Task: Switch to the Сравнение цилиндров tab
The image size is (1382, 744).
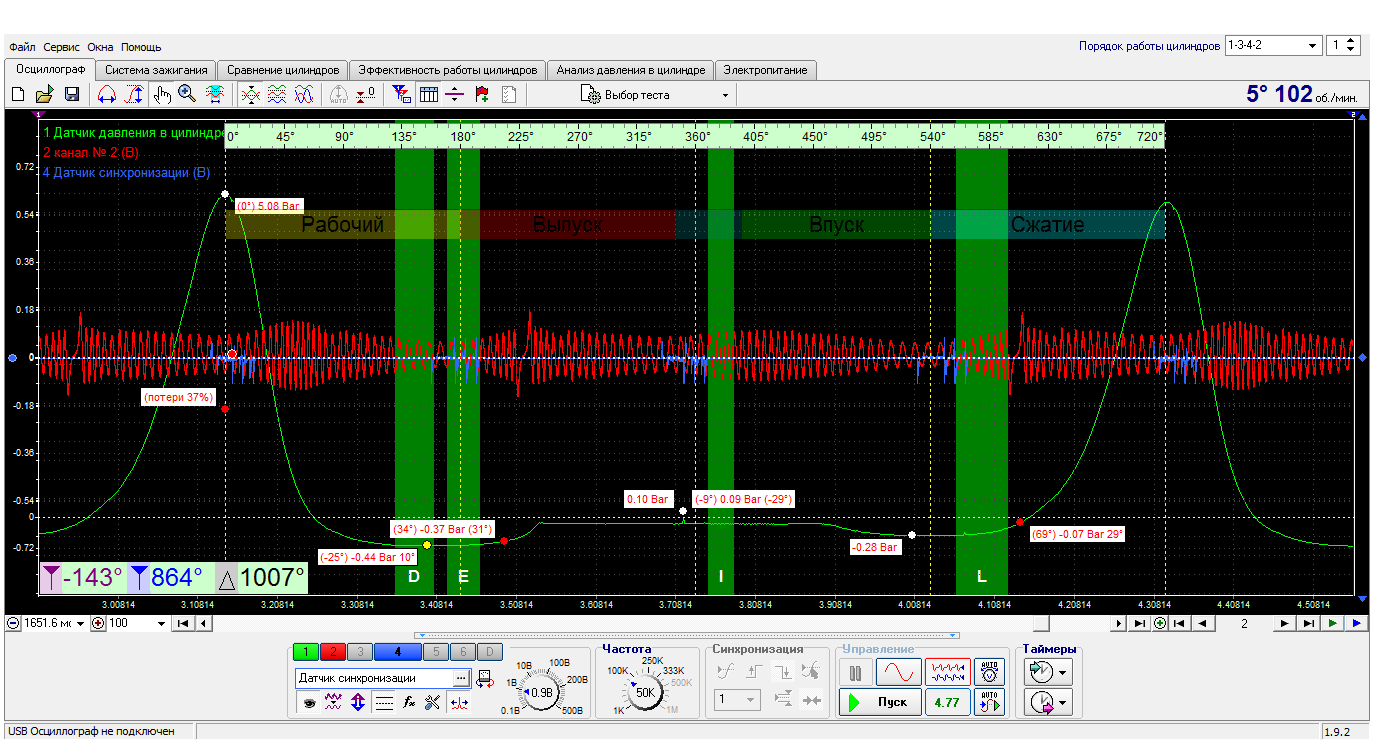Action: (283, 70)
